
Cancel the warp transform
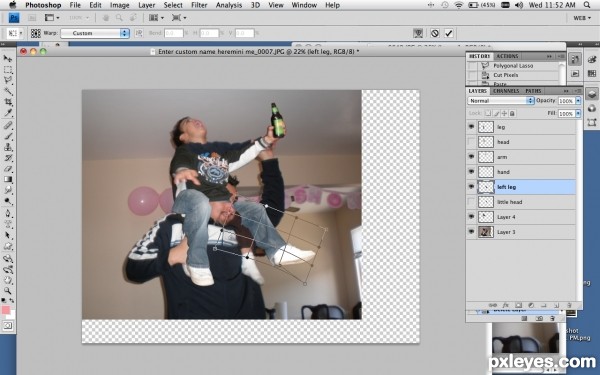pyautogui.click(x=434, y=33)
